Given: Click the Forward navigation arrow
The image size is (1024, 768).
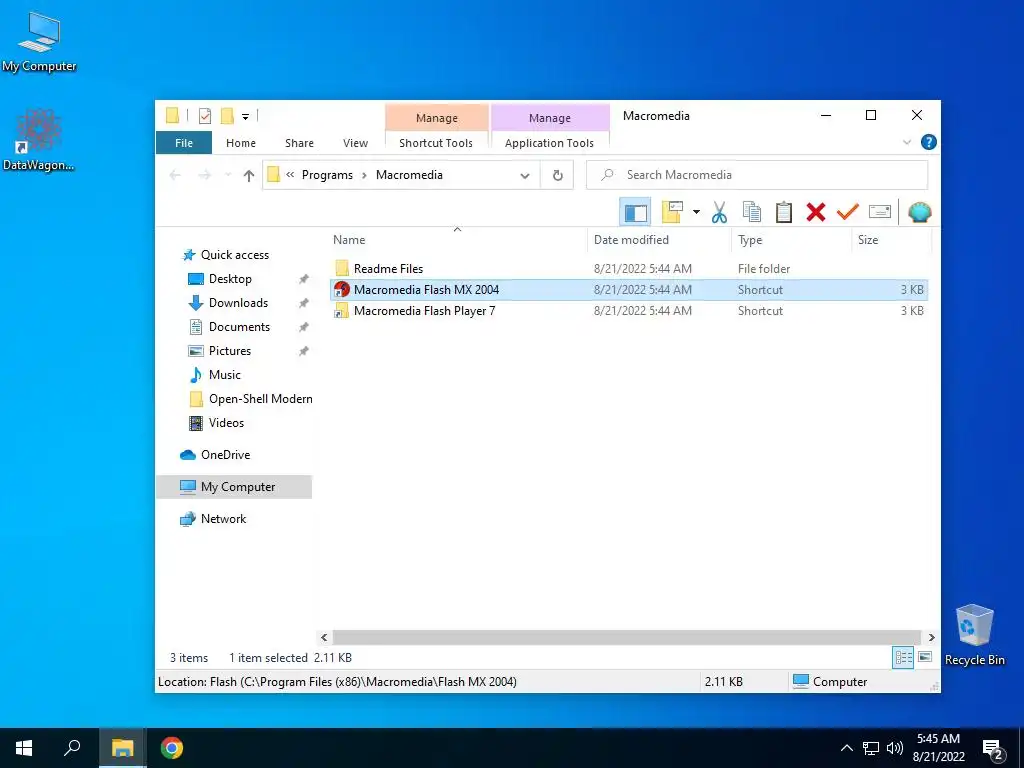Looking at the screenshot, I should [x=204, y=175].
